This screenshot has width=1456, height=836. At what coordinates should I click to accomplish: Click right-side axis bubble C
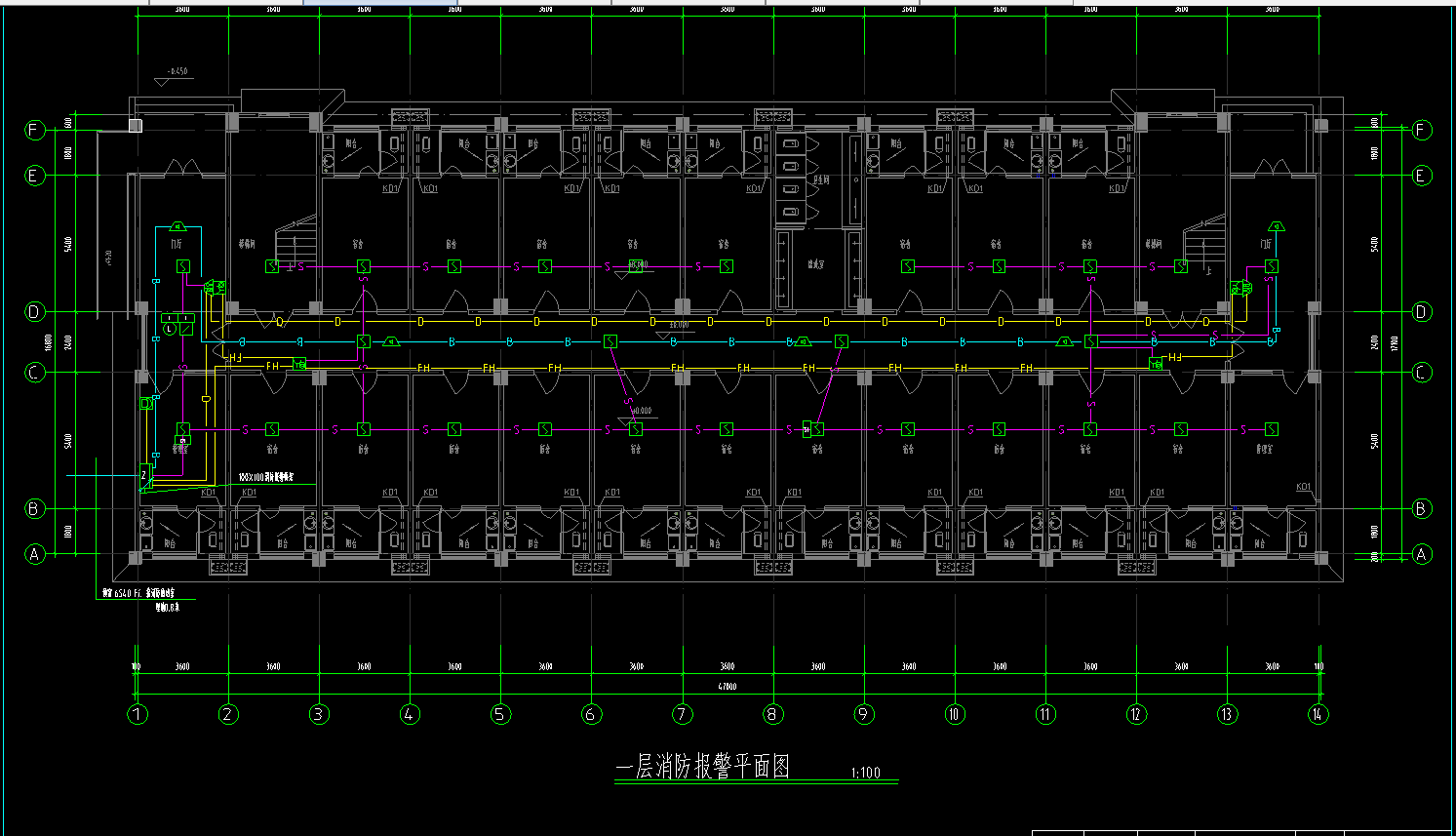pos(1422,373)
